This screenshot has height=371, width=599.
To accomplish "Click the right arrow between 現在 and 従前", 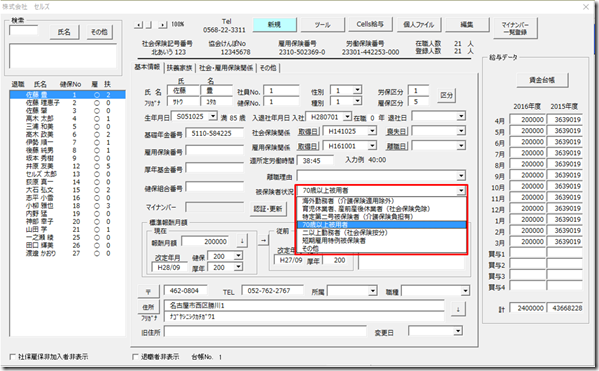I will pos(263,240).
